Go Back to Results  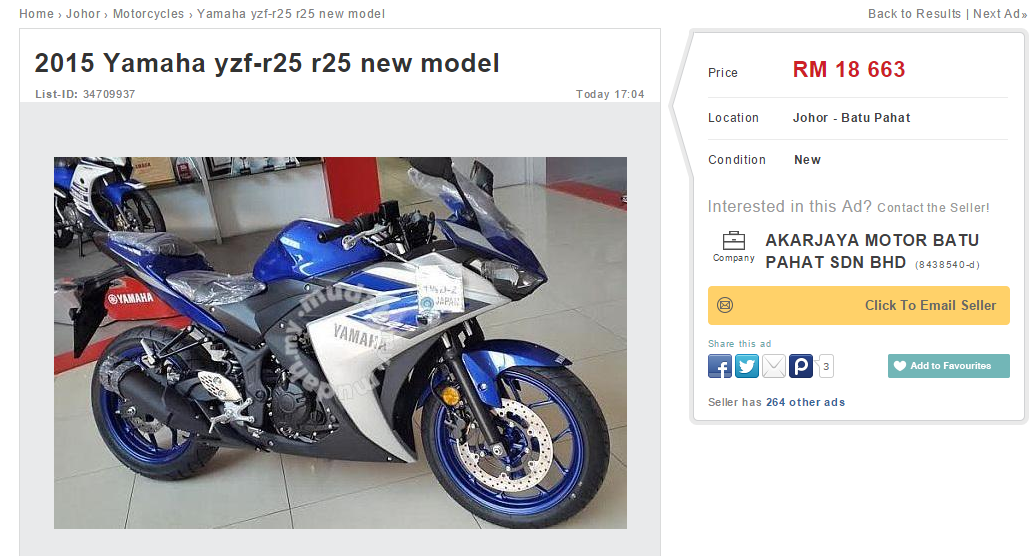pos(914,14)
